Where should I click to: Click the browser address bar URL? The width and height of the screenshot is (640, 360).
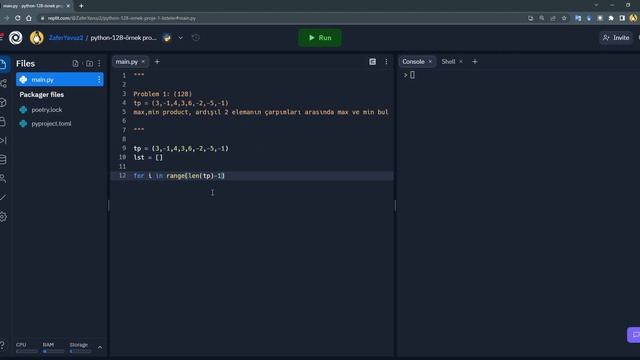(x=122, y=18)
